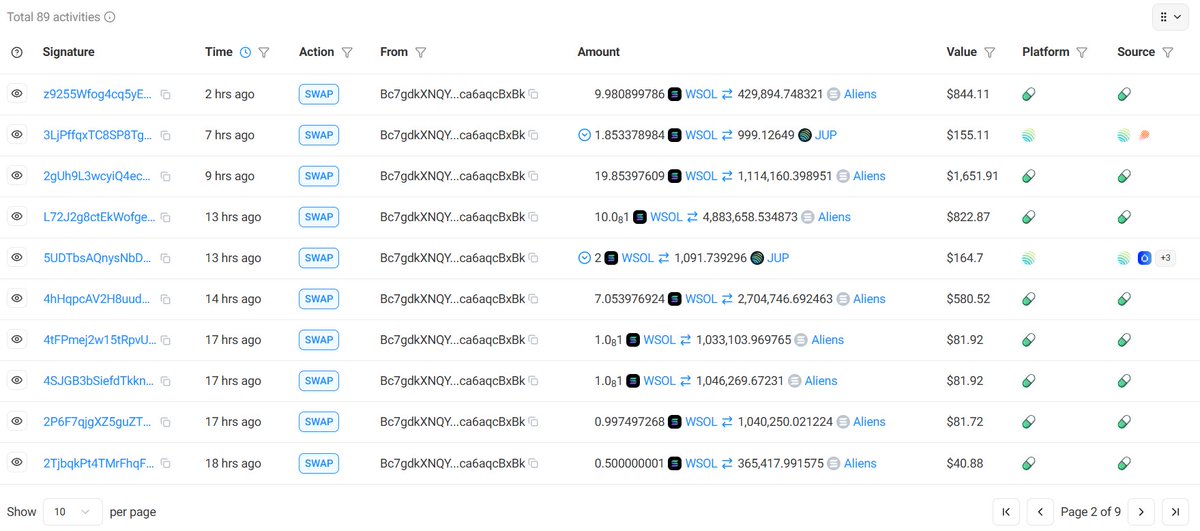Screen dimensions: 1200x531
Task: Click the +3 sources badge
Action: point(1166,258)
